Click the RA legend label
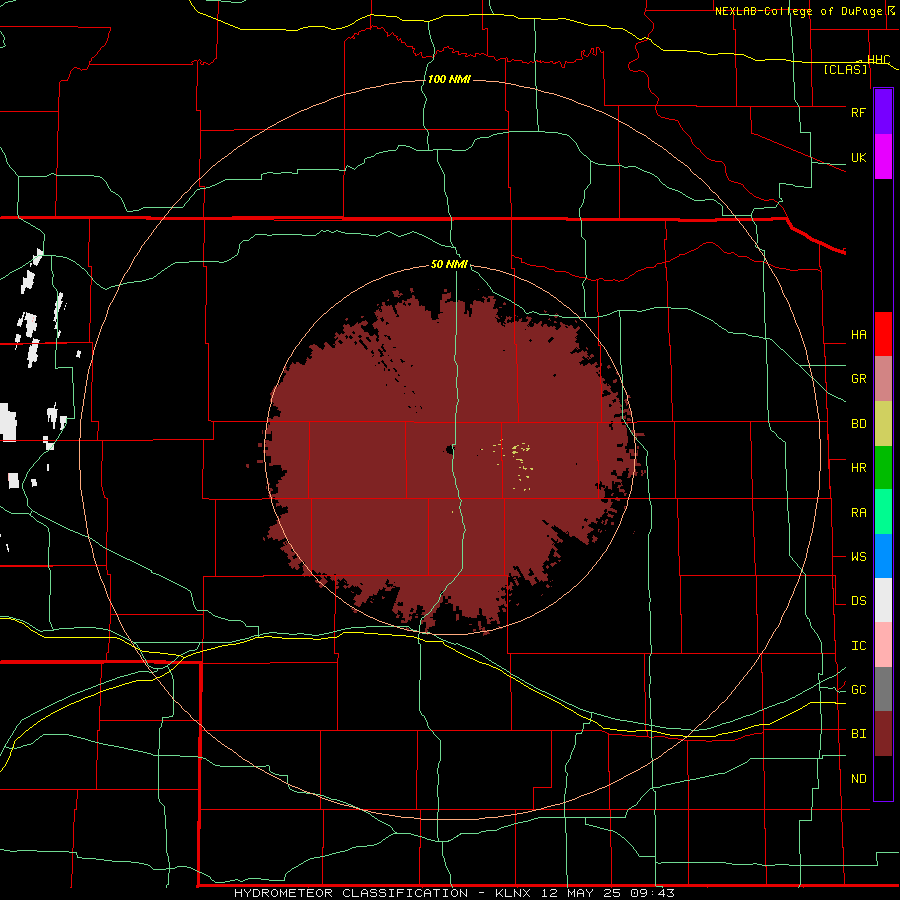The image size is (900, 900). click(x=858, y=513)
